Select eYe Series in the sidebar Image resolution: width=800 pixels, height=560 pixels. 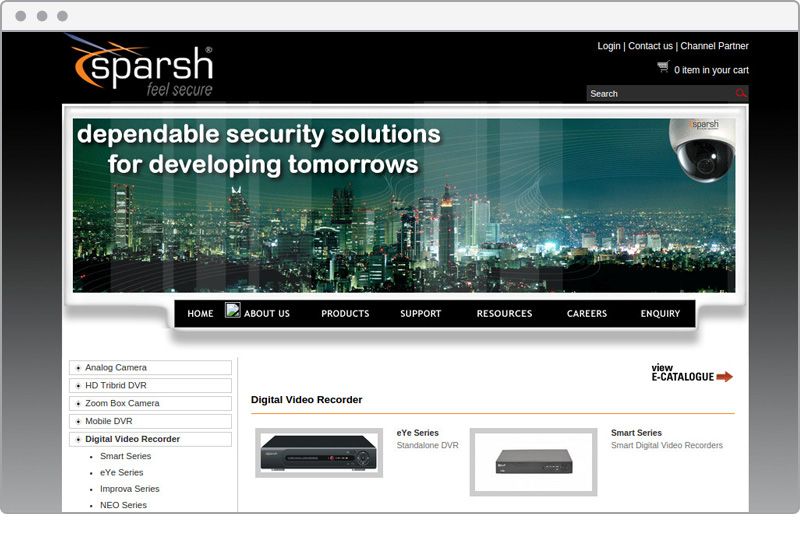click(x=121, y=472)
